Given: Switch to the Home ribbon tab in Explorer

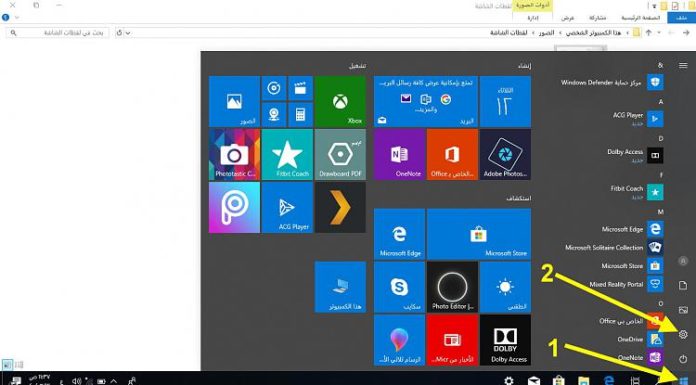Looking at the screenshot, I should coord(641,18).
